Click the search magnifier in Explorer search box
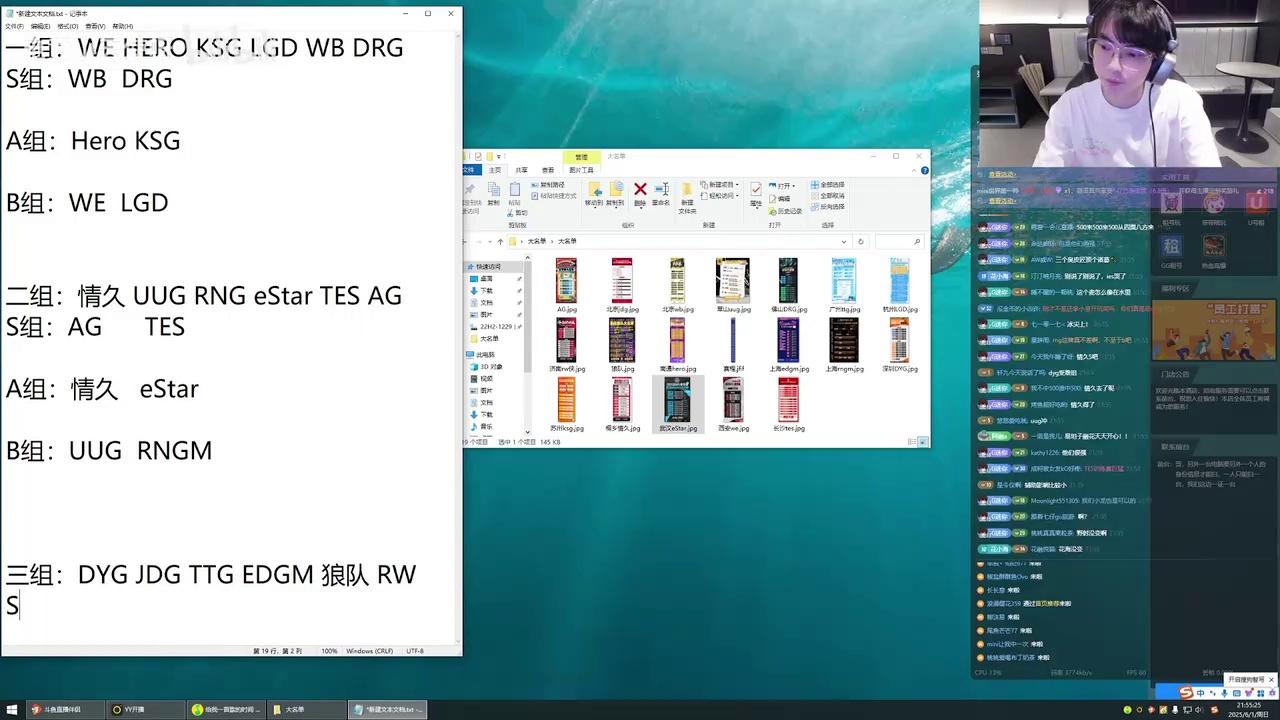This screenshot has height=720, width=1280. coord(917,241)
